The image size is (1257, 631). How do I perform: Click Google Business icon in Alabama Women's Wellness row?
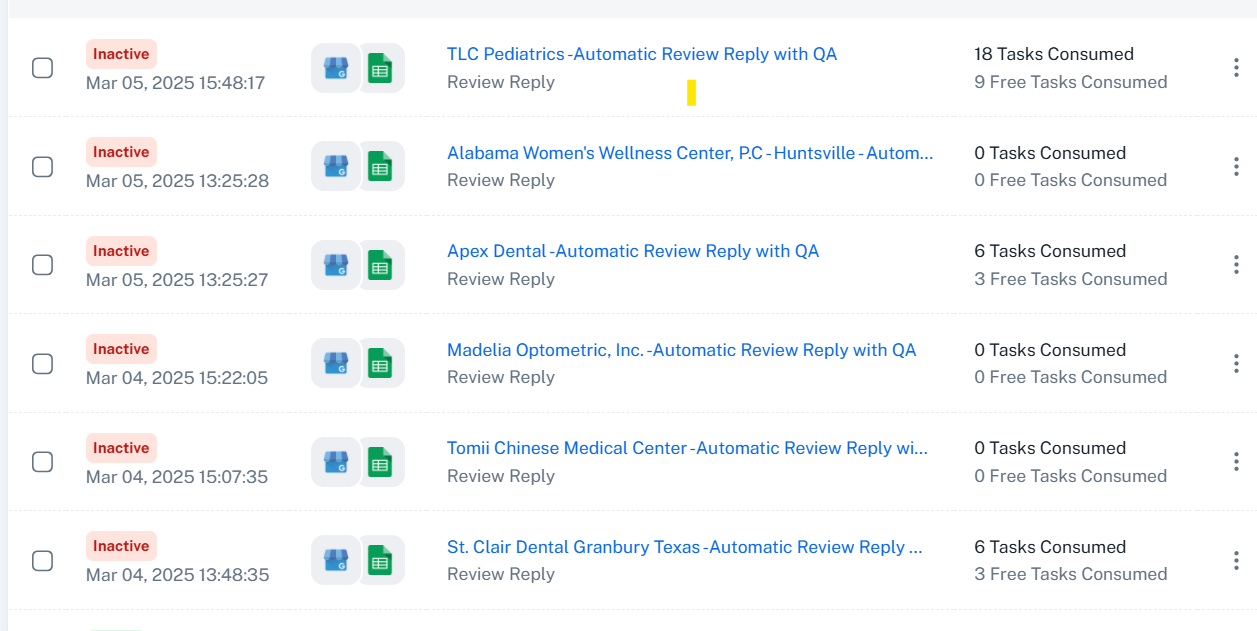(335, 166)
